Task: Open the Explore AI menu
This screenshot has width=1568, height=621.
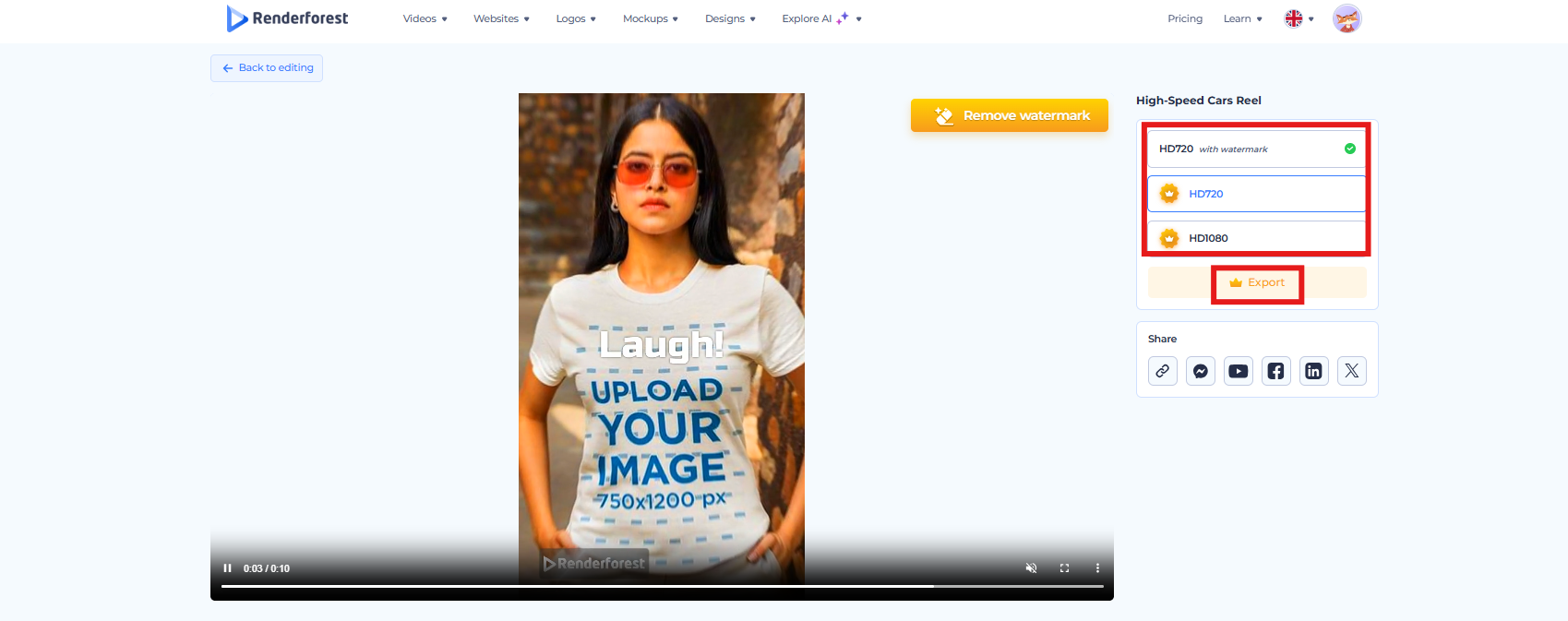Action: [x=821, y=18]
